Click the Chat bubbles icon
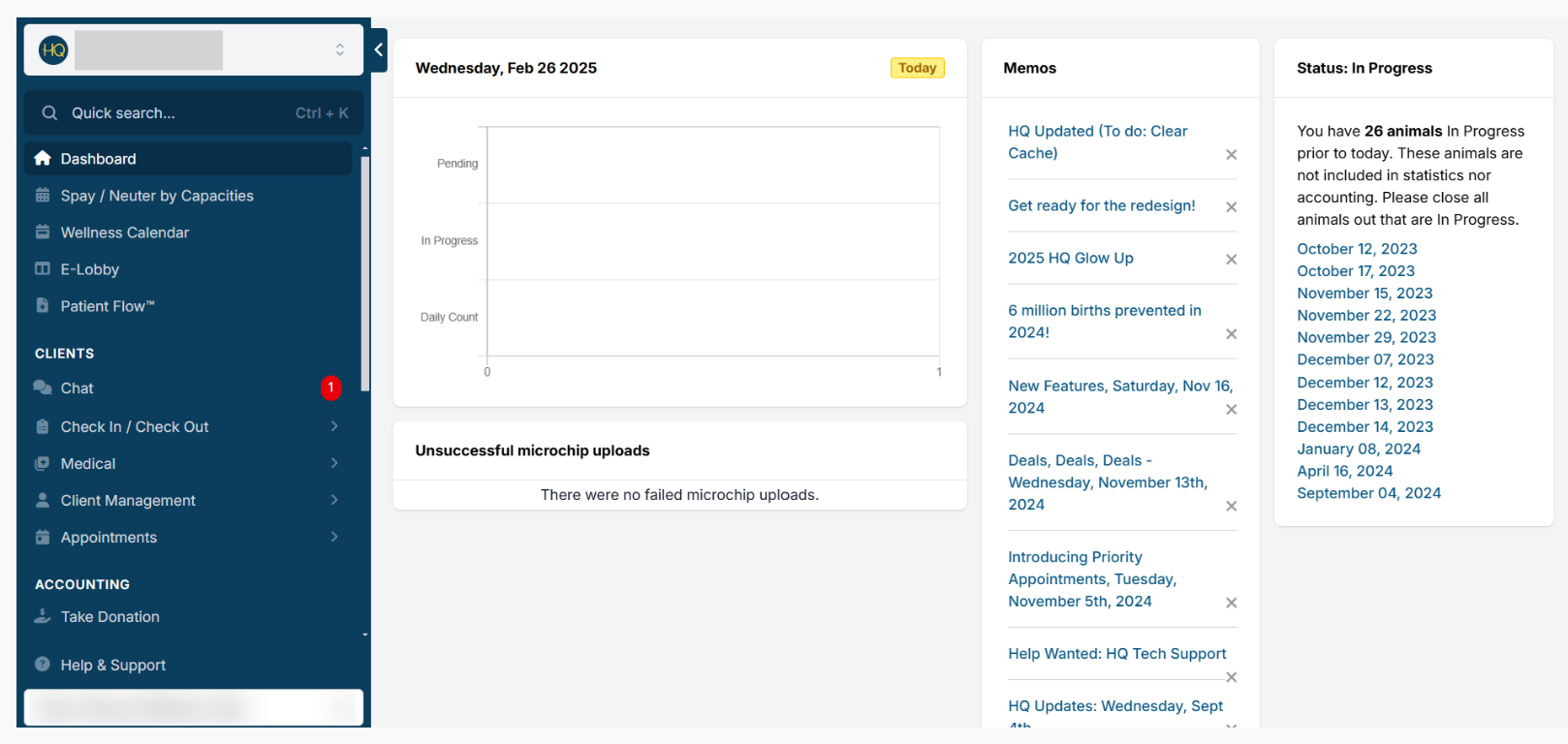The image size is (1568, 744). coord(43,388)
